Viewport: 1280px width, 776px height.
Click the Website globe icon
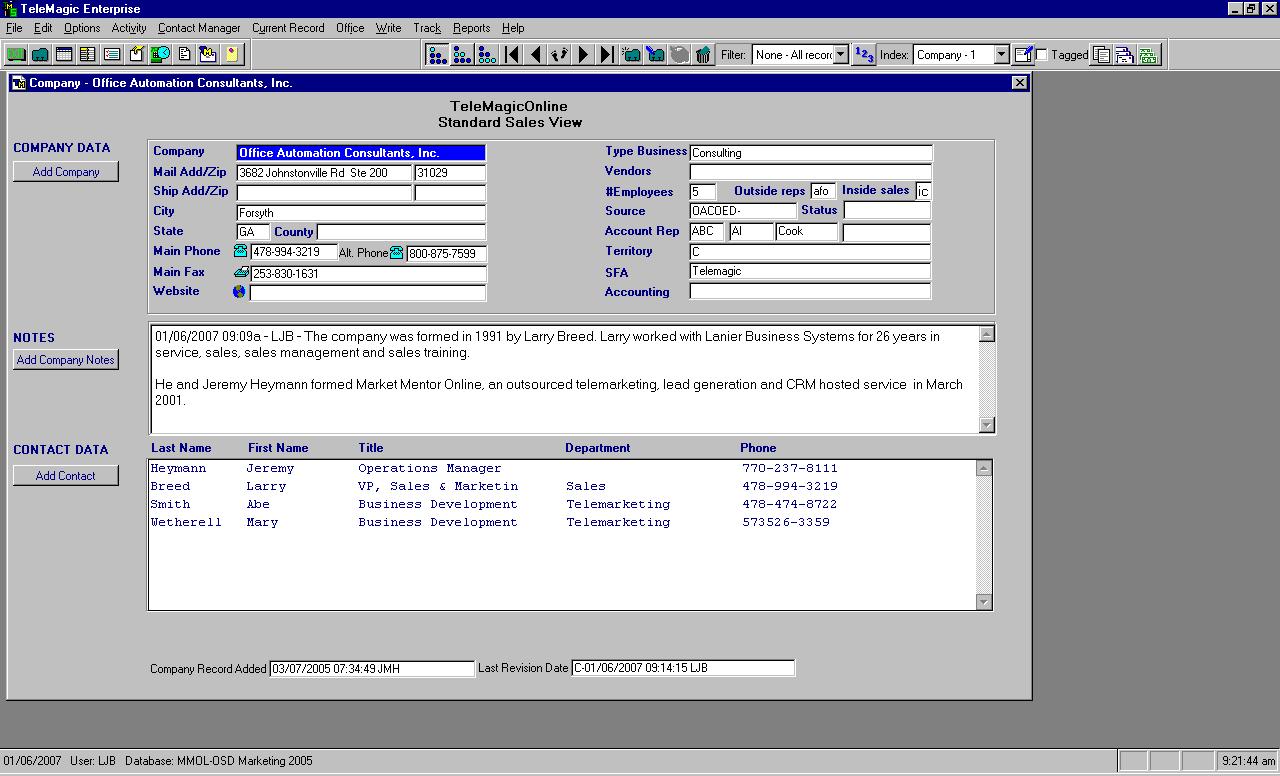coord(238,292)
